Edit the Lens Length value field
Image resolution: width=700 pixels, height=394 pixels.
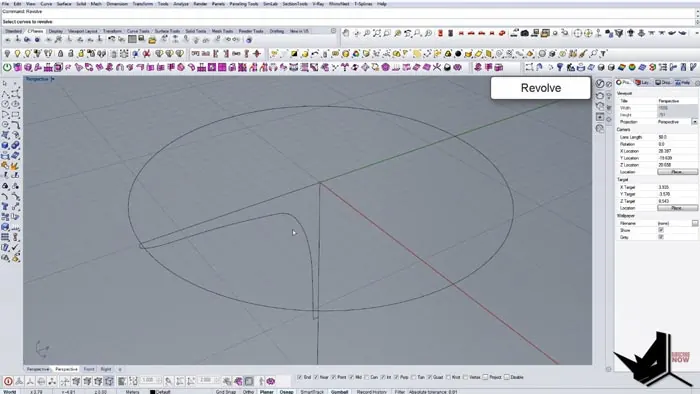click(677, 137)
